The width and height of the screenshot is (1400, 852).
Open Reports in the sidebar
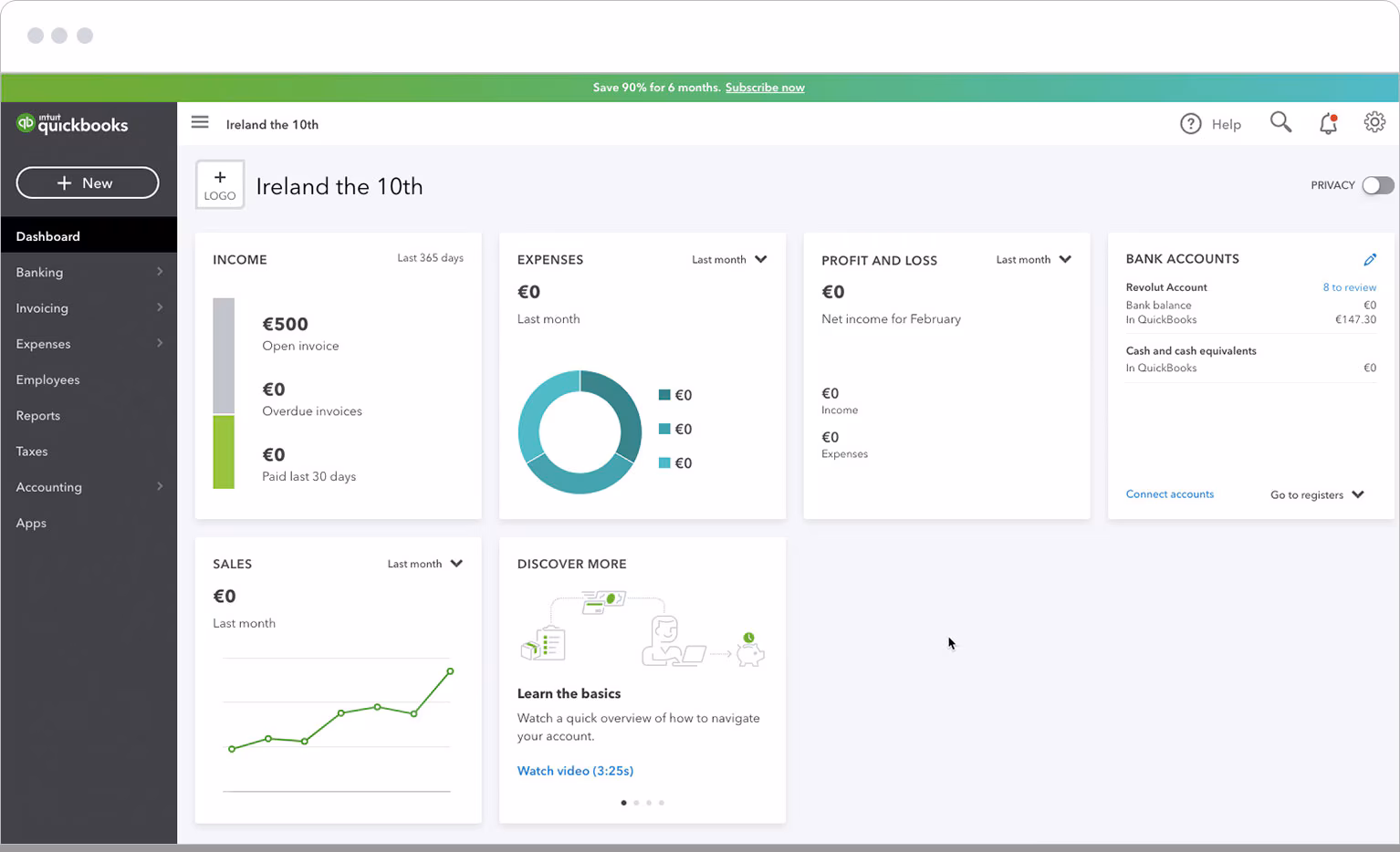tap(38, 416)
